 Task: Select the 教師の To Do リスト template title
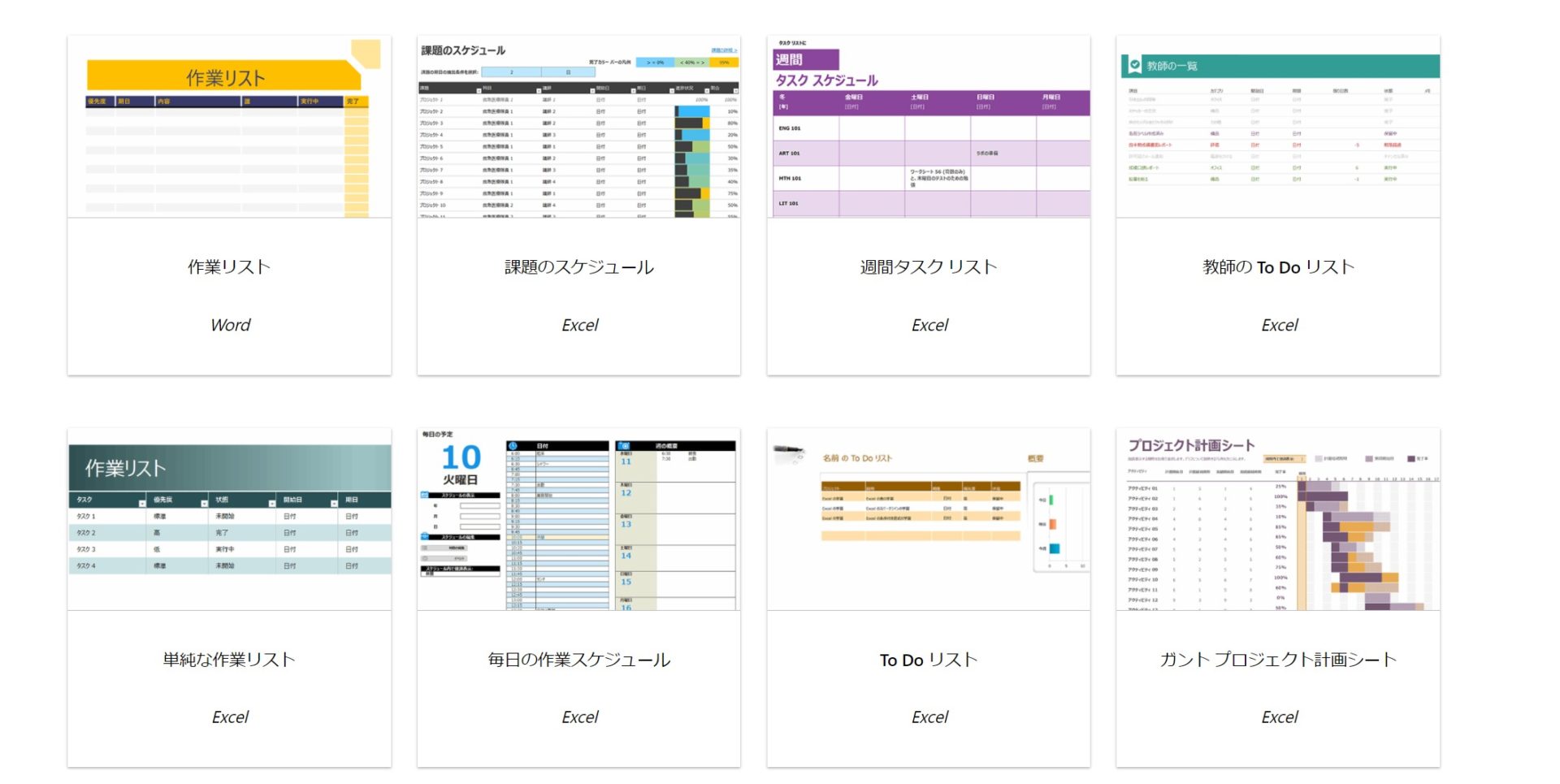click(1280, 266)
